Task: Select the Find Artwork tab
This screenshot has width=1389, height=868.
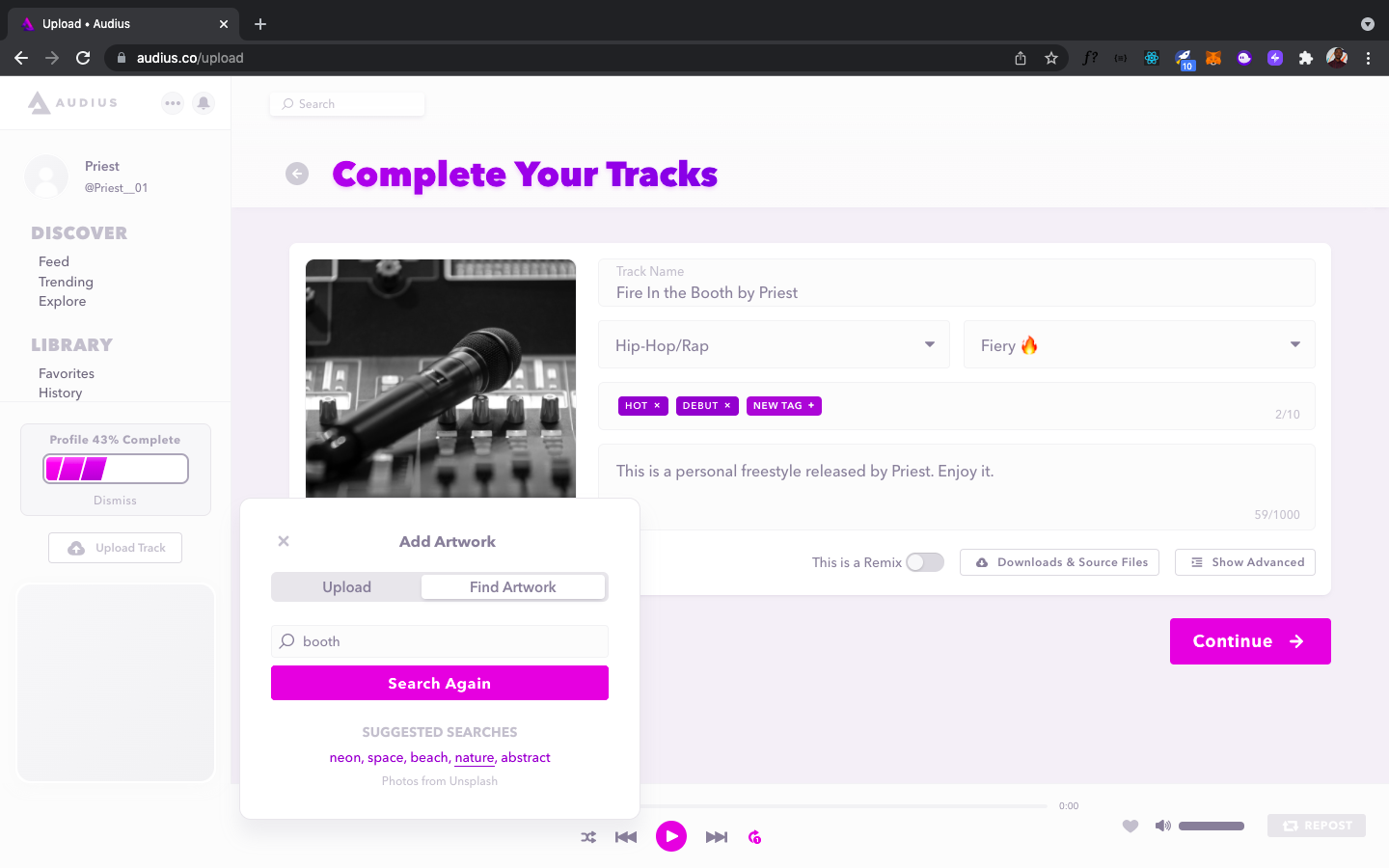Action: point(513,587)
